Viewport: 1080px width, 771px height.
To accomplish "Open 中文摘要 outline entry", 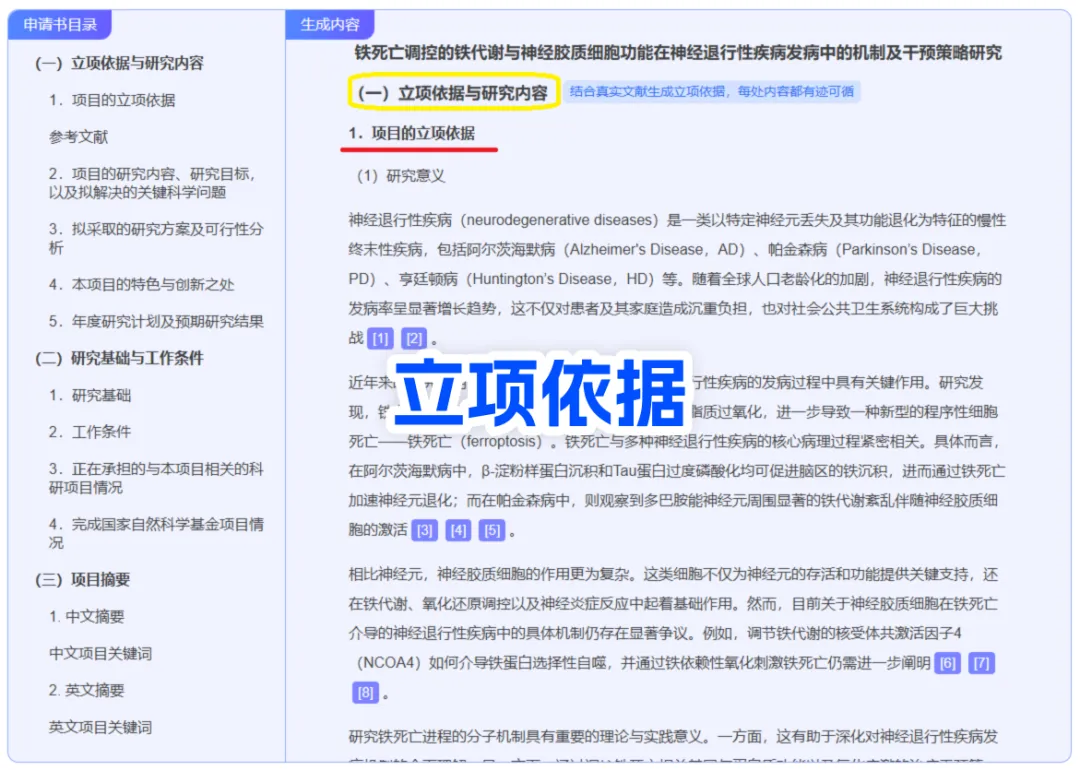I will 86,617.
